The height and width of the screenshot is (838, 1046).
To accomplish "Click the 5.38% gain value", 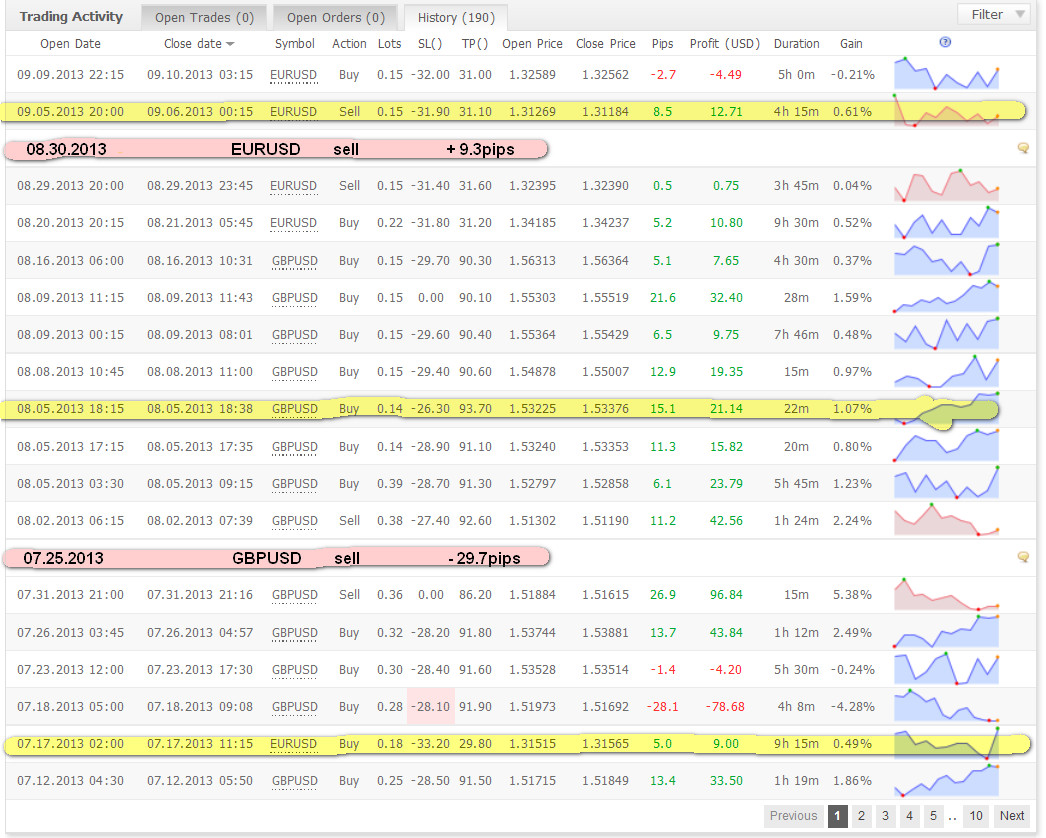I will pos(852,595).
